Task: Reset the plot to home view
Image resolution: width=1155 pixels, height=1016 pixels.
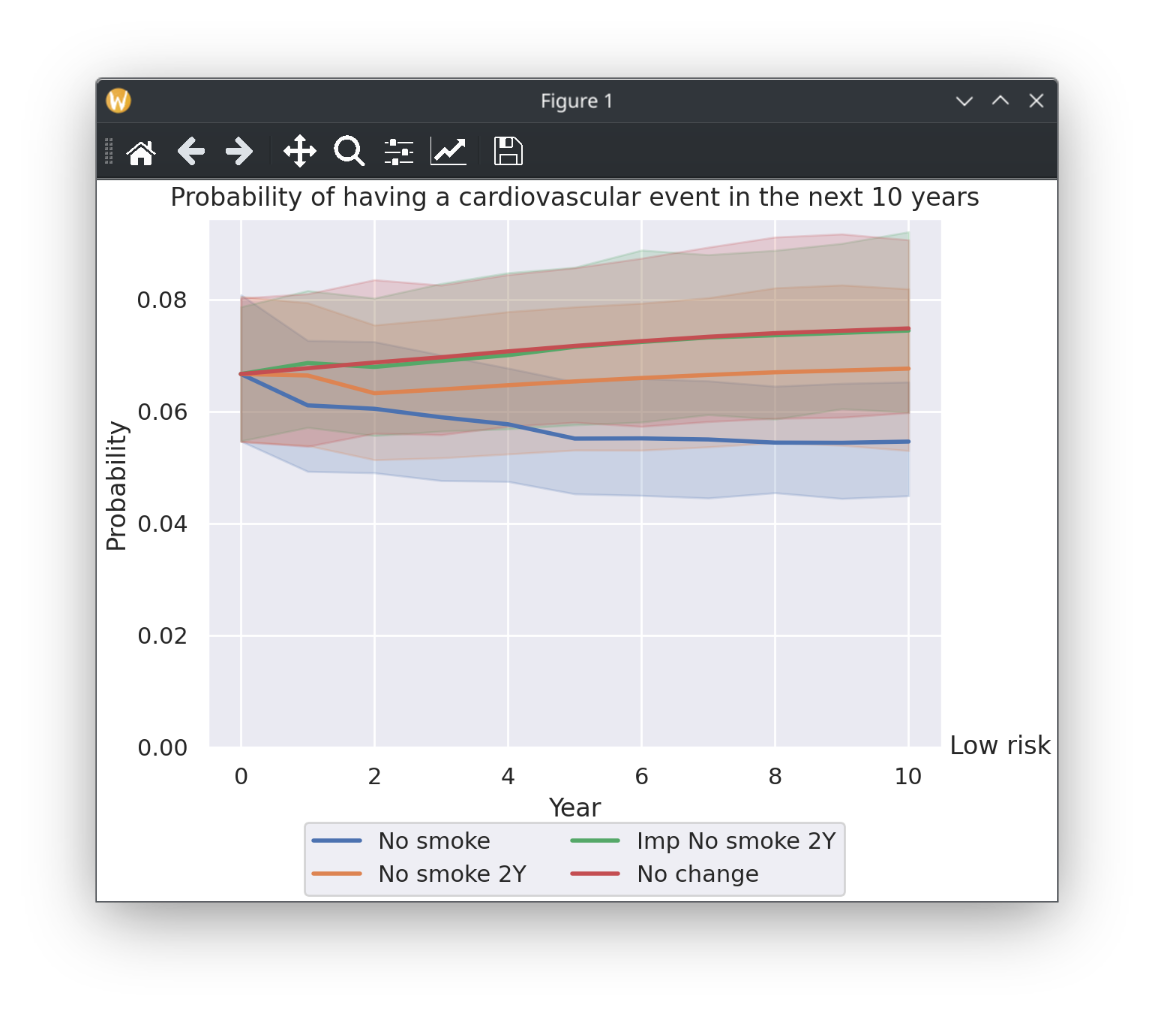Action: [141, 152]
